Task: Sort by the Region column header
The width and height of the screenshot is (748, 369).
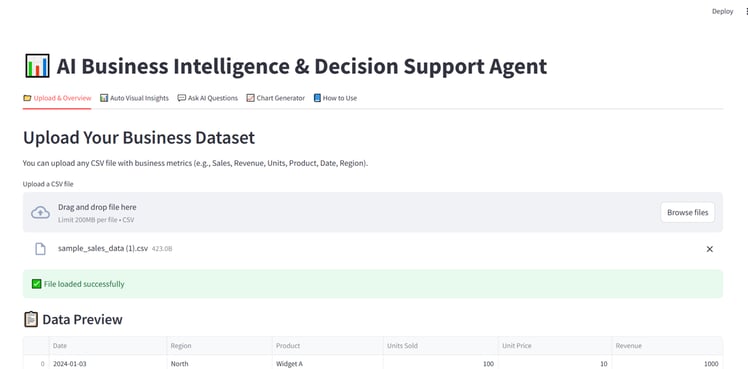Action: click(219, 346)
